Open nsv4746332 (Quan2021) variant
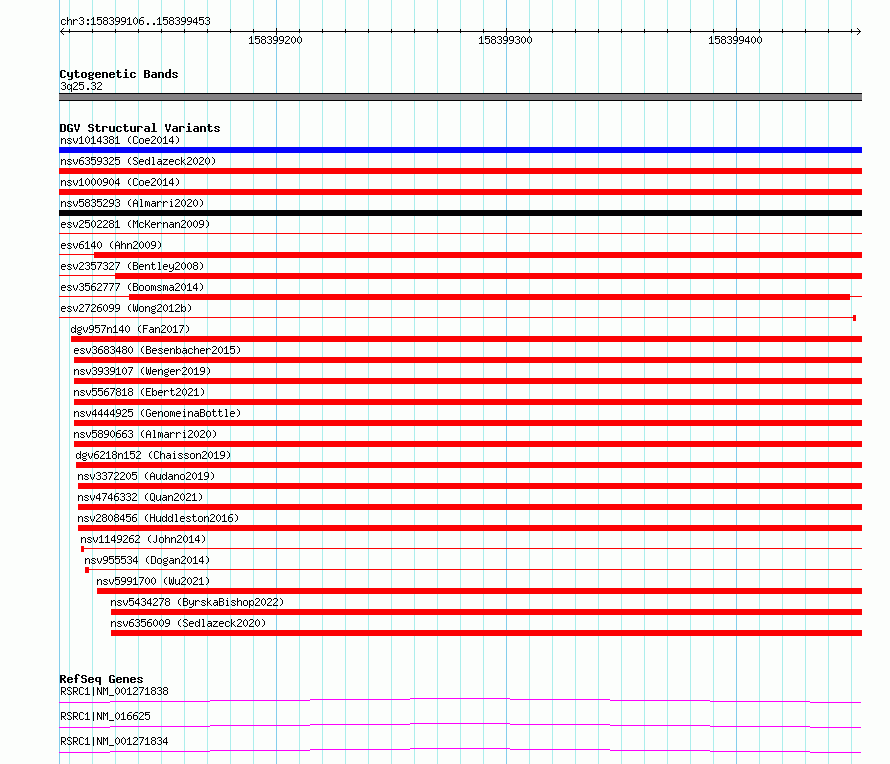The image size is (890, 764). point(140,497)
